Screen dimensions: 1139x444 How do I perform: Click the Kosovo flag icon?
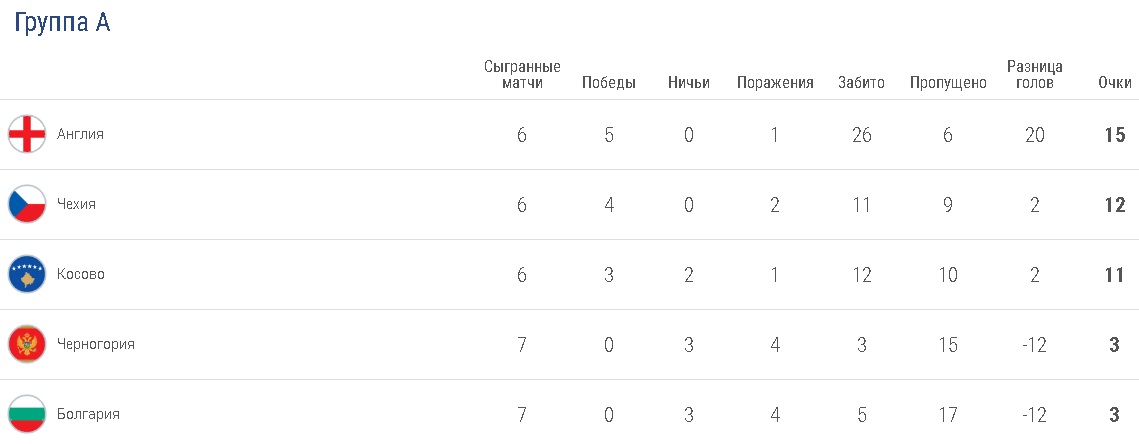pyautogui.click(x=27, y=274)
